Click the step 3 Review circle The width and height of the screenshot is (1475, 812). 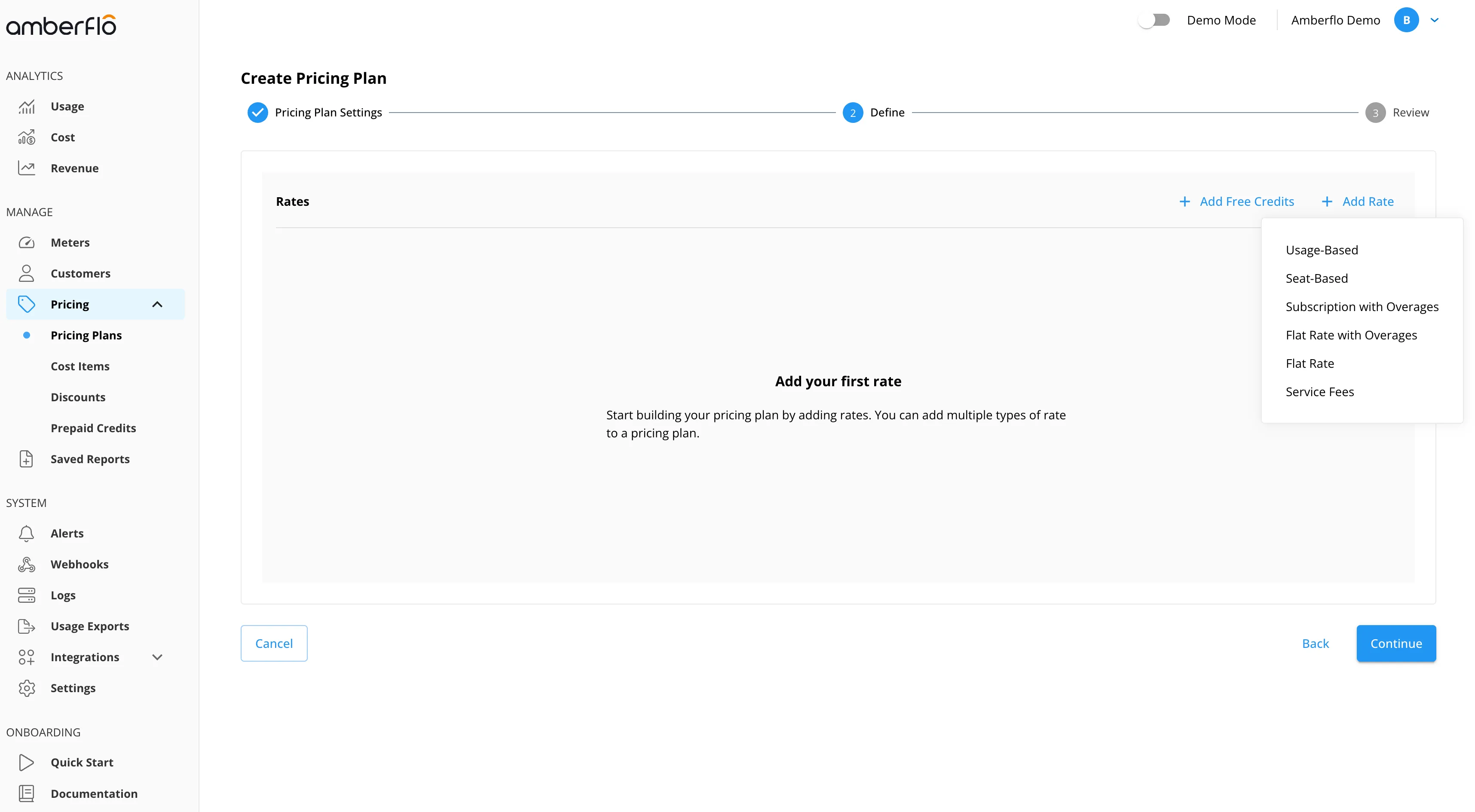1375,113
